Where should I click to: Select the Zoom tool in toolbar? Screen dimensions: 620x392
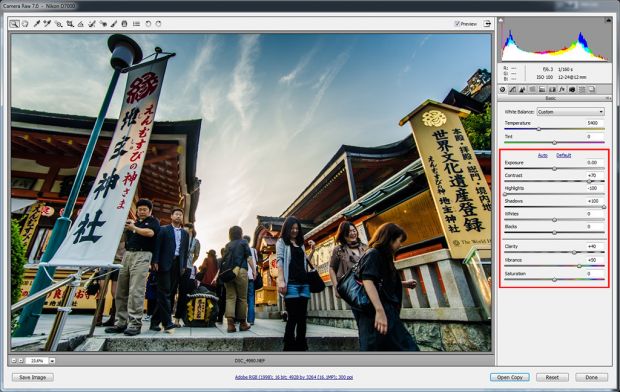[x=14, y=24]
